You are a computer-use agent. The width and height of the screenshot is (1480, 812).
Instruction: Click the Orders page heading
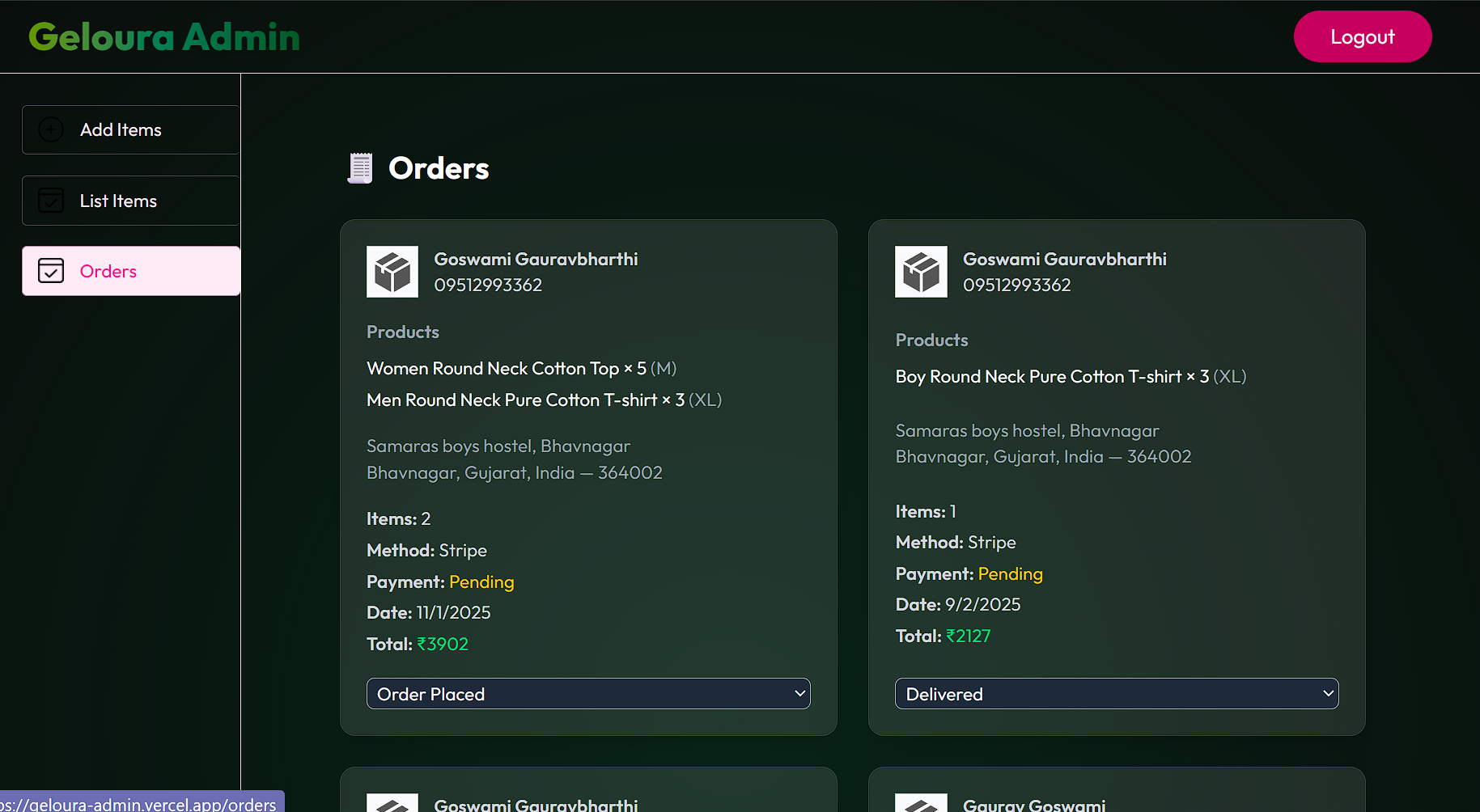[x=439, y=168]
